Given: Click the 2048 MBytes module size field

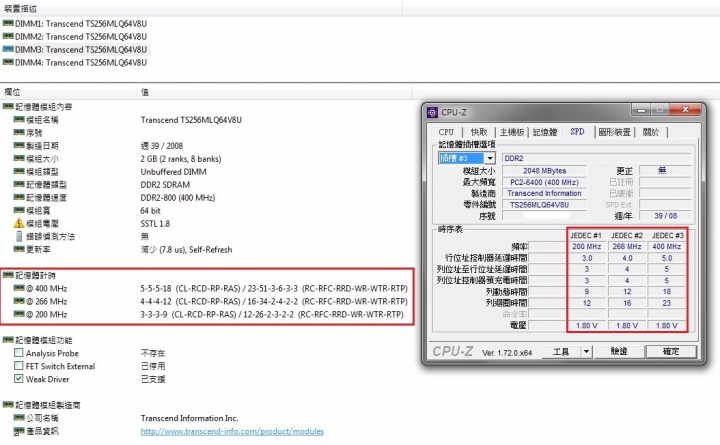Looking at the screenshot, I should tap(545, 170).
